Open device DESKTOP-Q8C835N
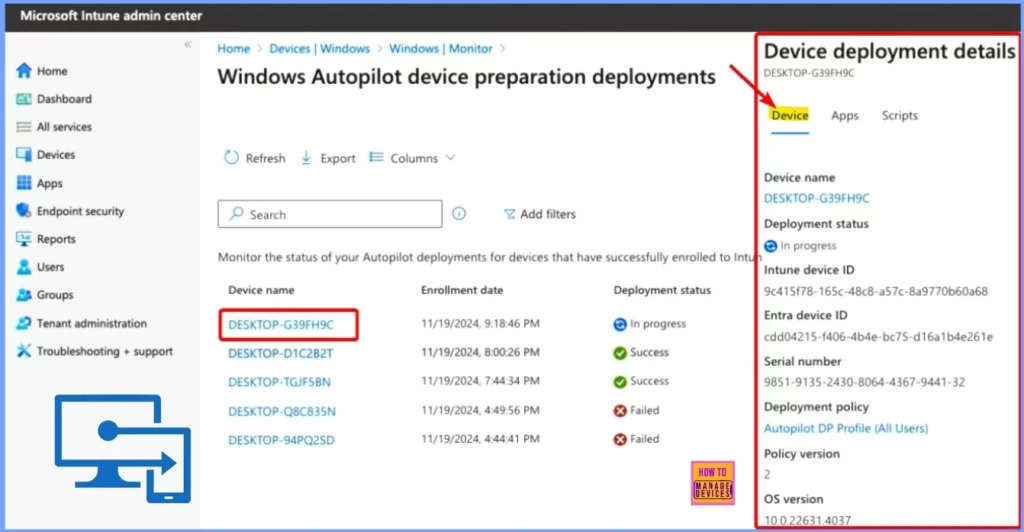 (x=281, y=411)
